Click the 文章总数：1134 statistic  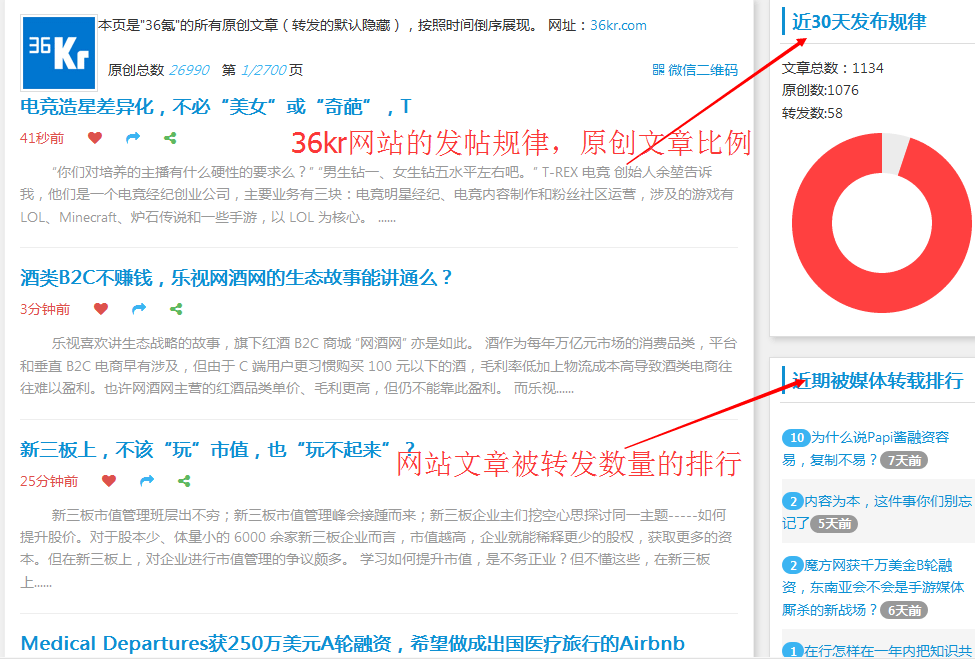point(833,68)
